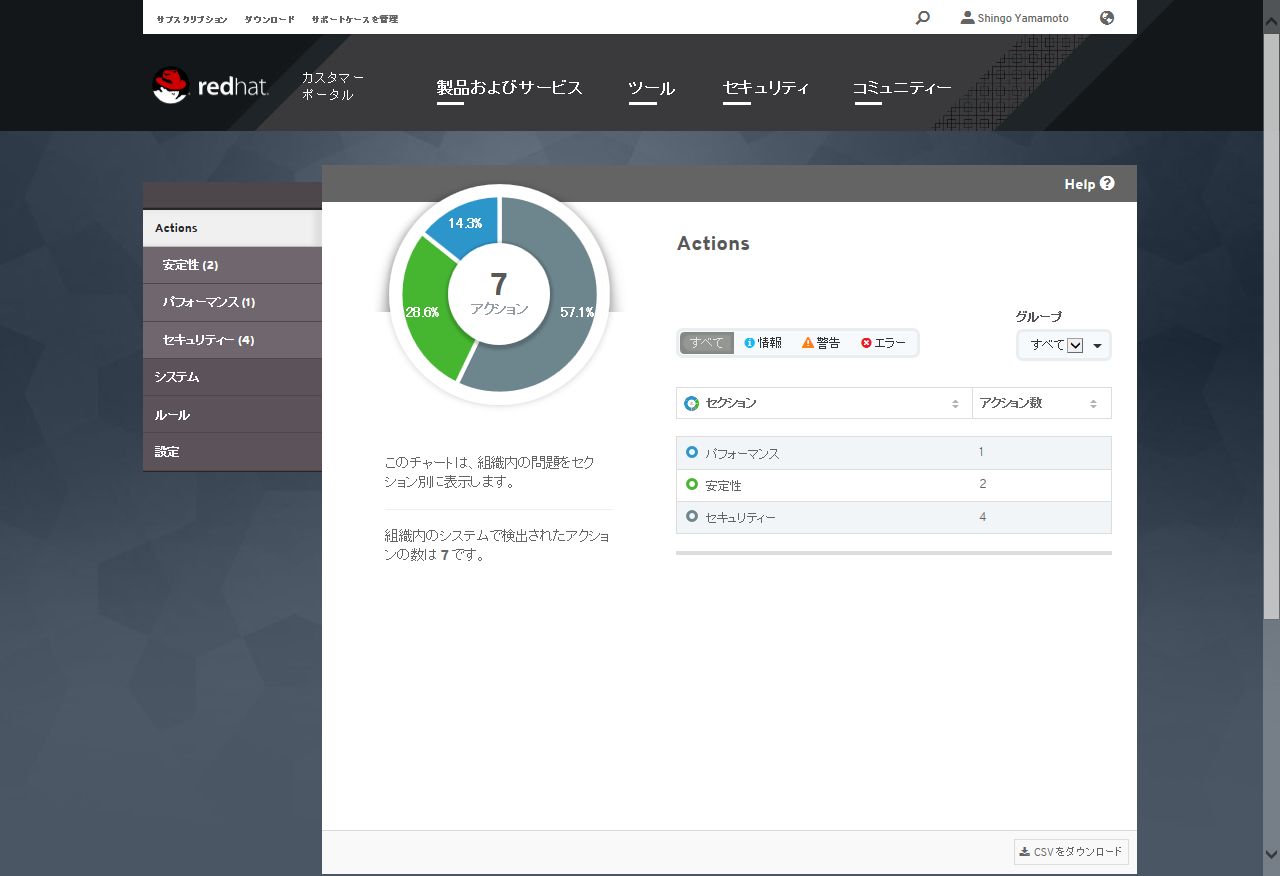The image size is (1280, 876).
Task: Open システム in sidebar
Action: [x=232, y=377]
